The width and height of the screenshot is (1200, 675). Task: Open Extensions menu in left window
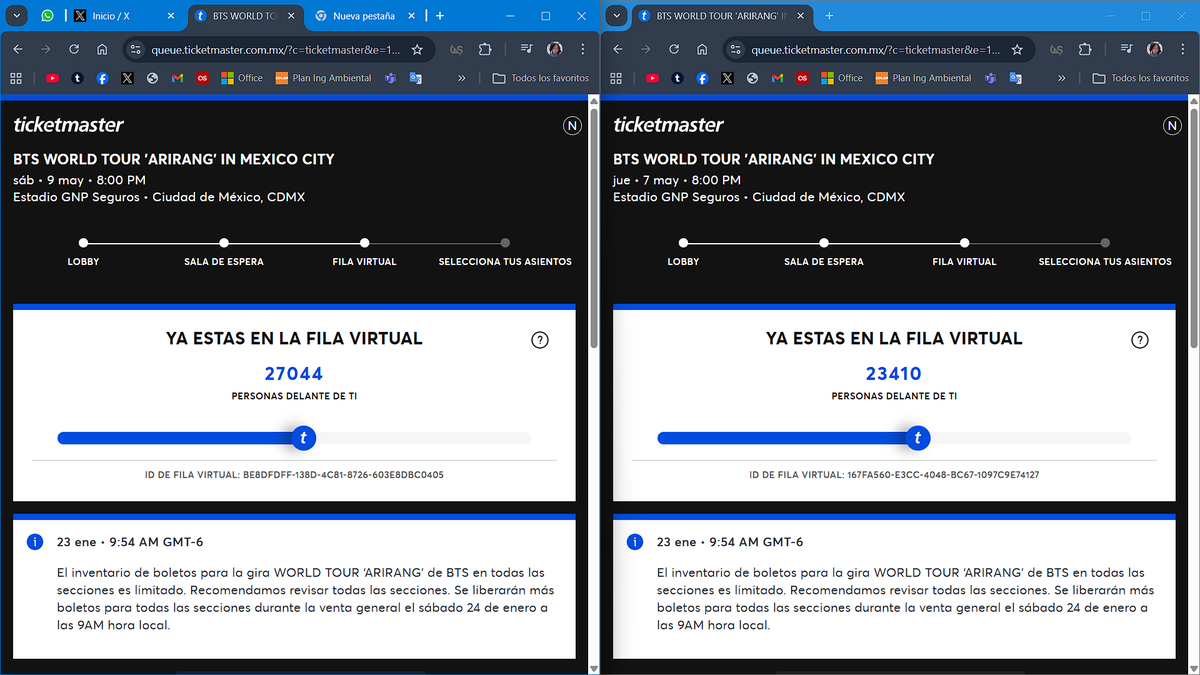point(485,49)
